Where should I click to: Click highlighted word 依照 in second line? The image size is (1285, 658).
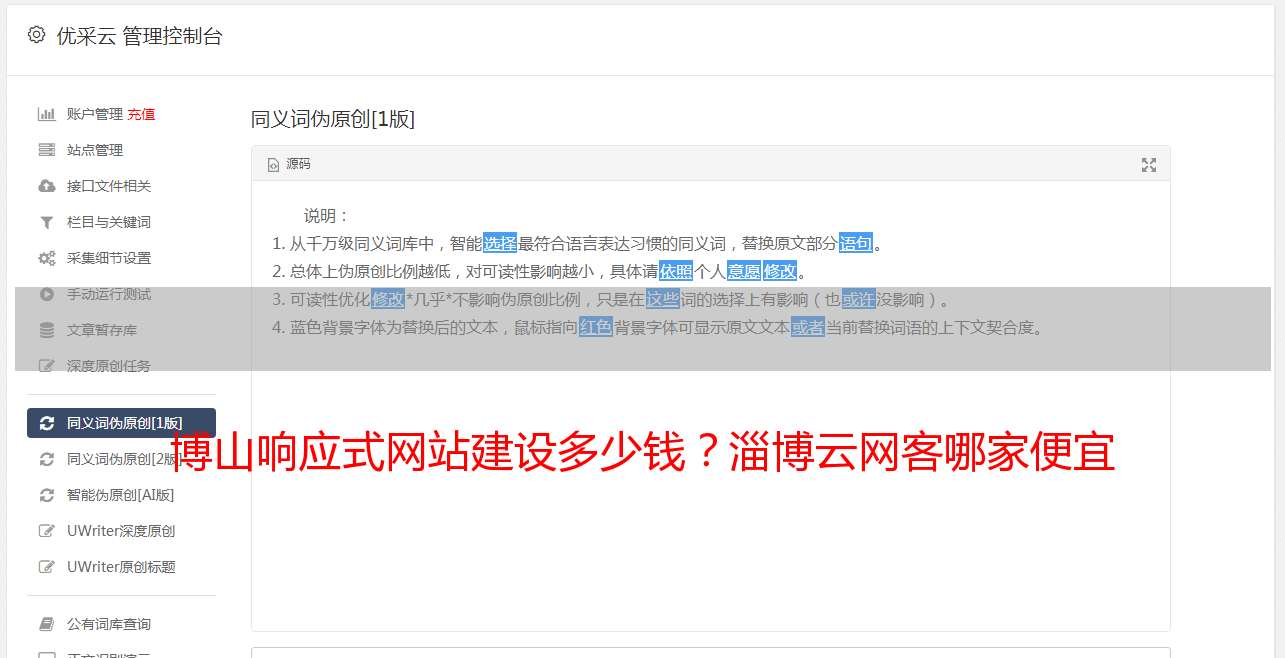tap(676, 271)
